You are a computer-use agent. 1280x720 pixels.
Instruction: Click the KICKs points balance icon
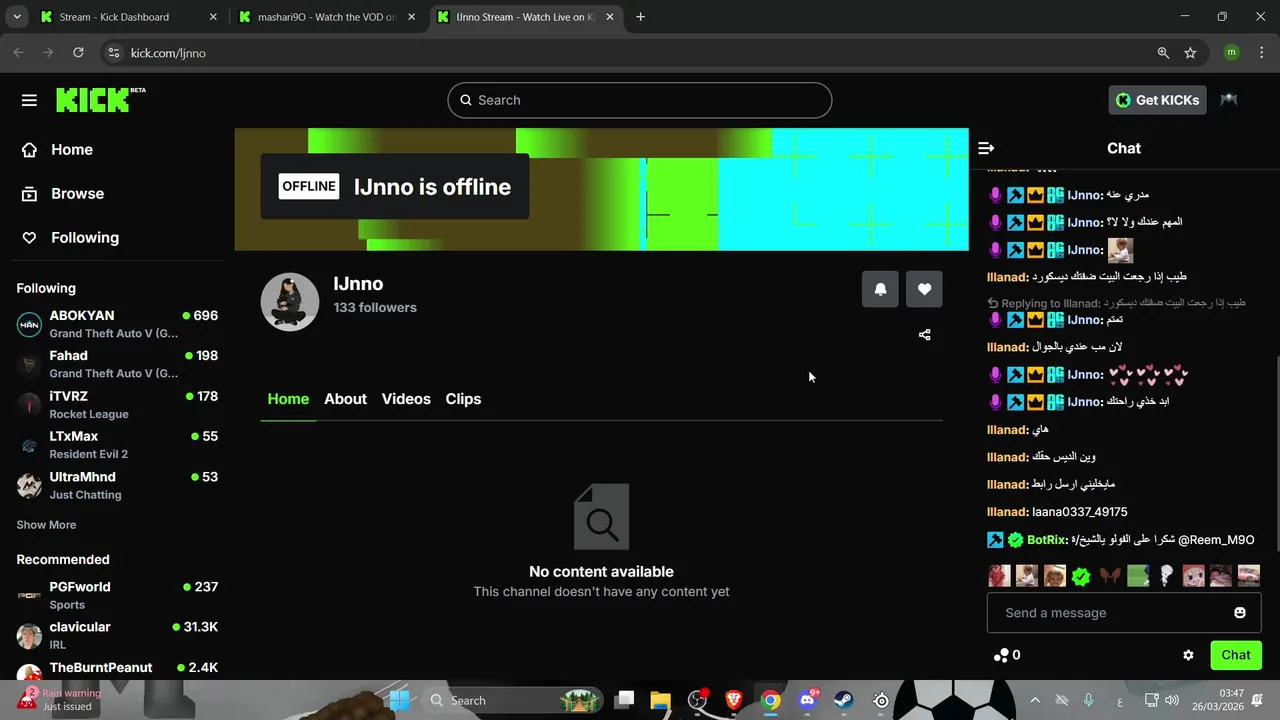1001,655
